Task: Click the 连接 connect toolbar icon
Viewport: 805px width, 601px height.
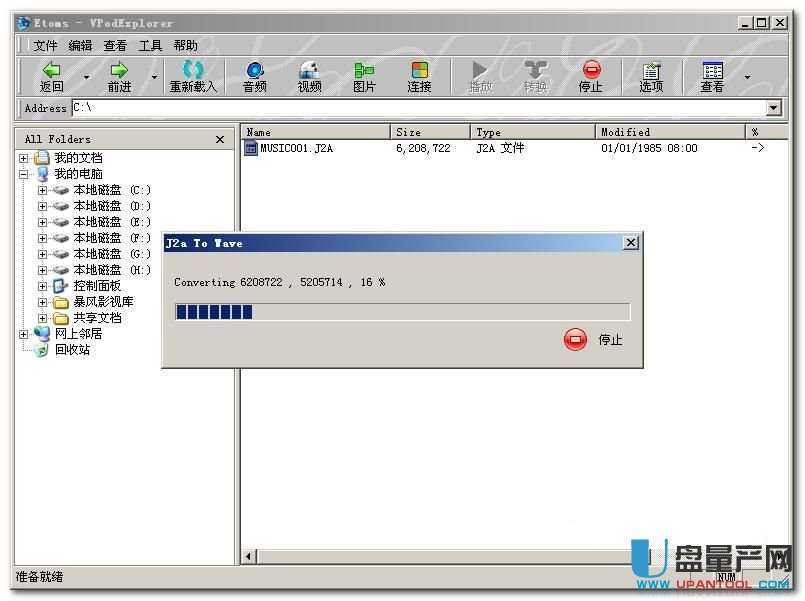Action: click(419, 71)
